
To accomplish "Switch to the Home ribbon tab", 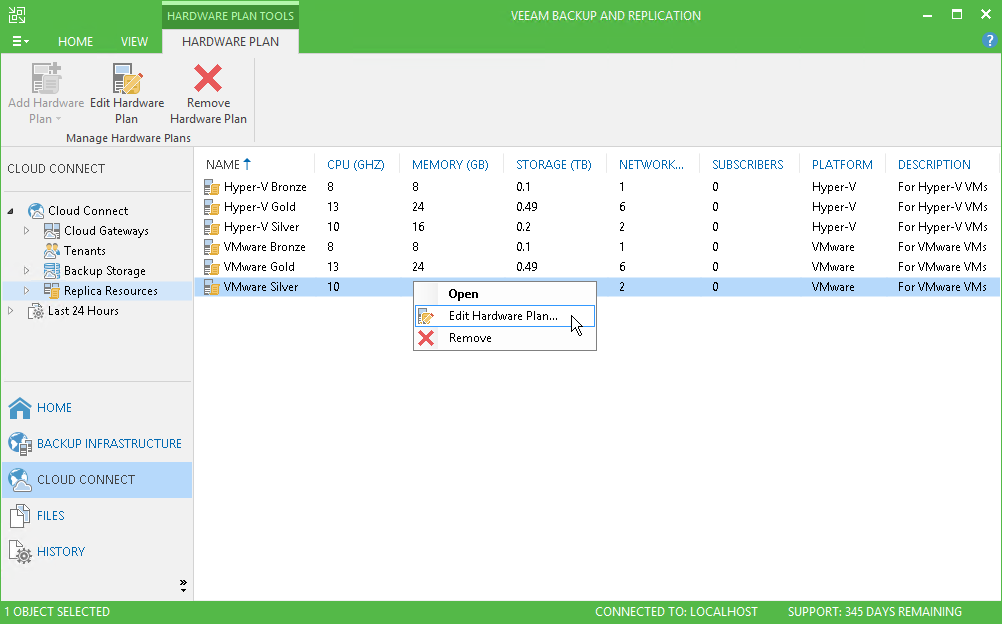I will pos(75,41).
